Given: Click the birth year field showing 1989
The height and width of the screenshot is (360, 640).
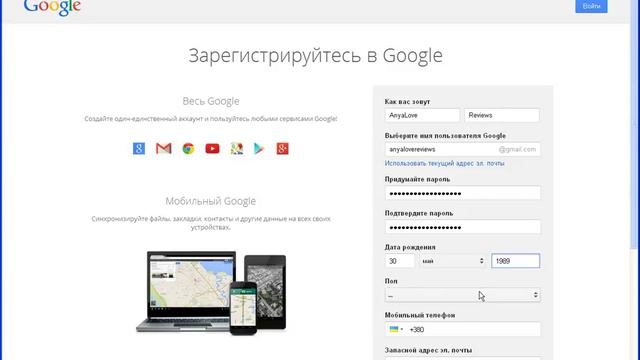Looking at the screenshot, I should click(516, 261).
